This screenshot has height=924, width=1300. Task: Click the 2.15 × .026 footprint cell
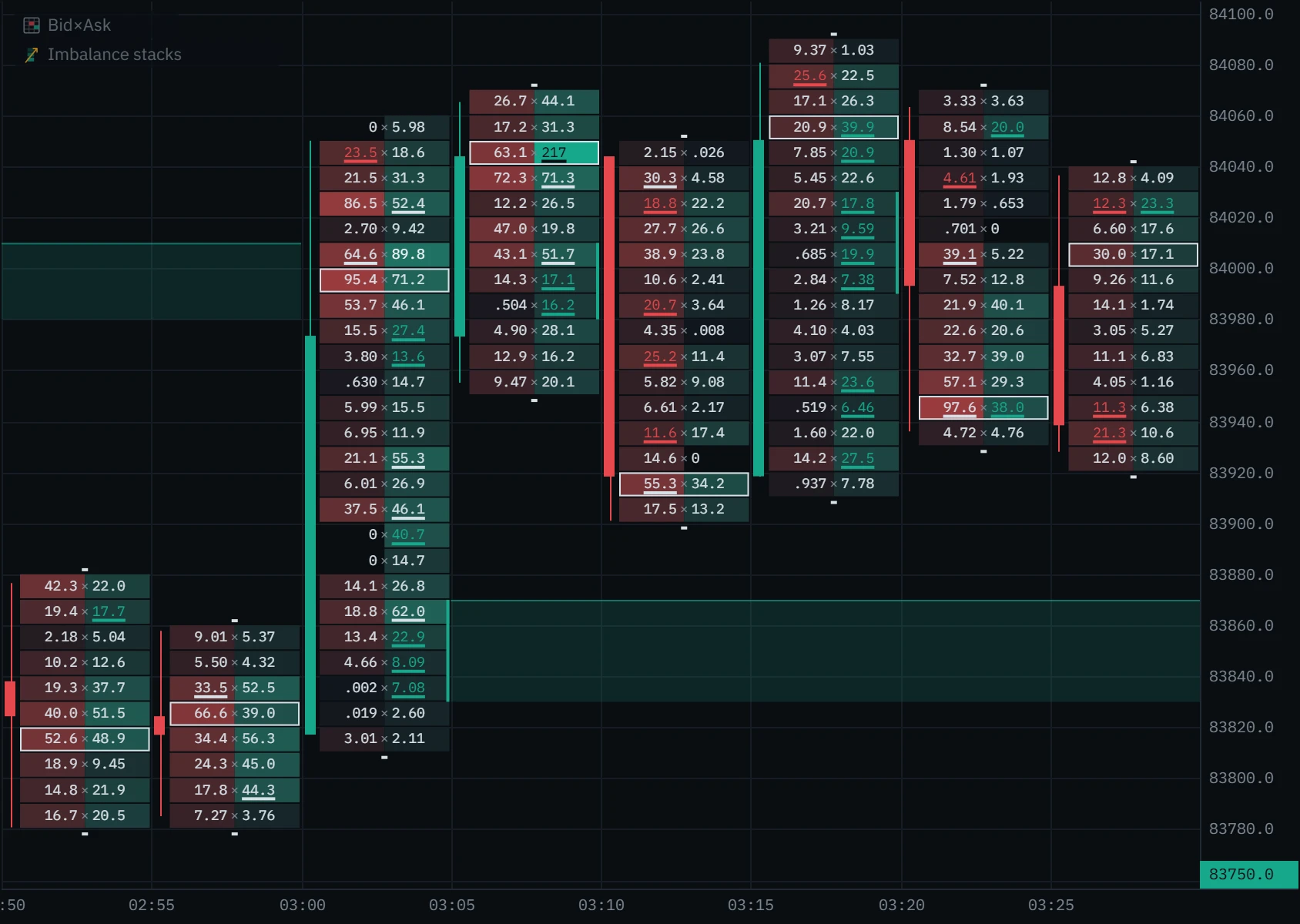tap(684, 152)
